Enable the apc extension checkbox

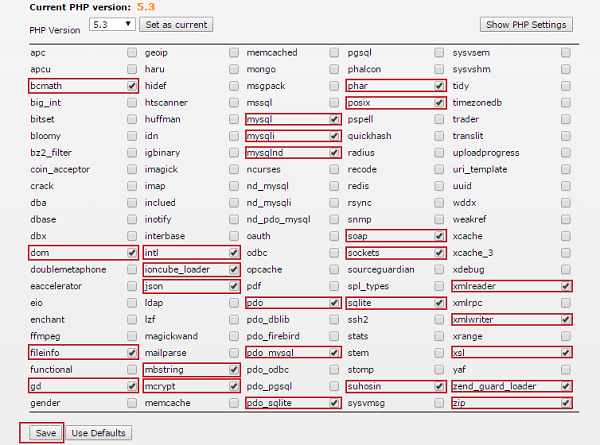[132, 52]
